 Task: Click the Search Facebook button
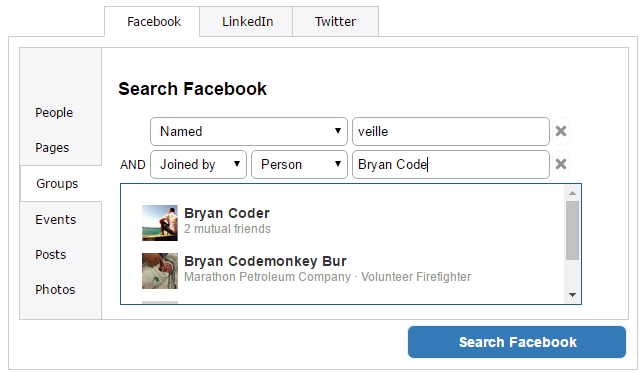pyautogui.click(x=517, y=342)
